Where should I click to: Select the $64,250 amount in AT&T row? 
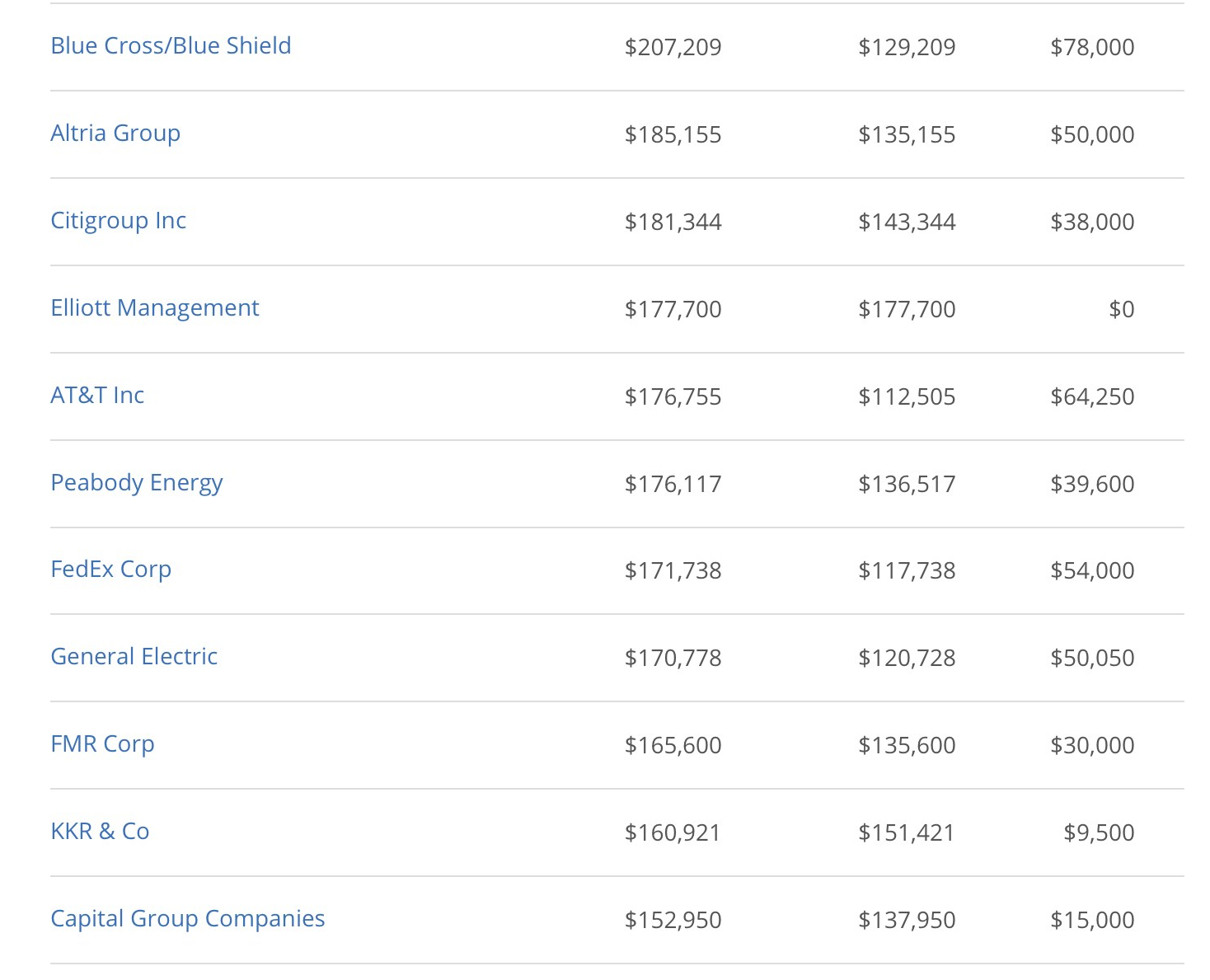1092,397
